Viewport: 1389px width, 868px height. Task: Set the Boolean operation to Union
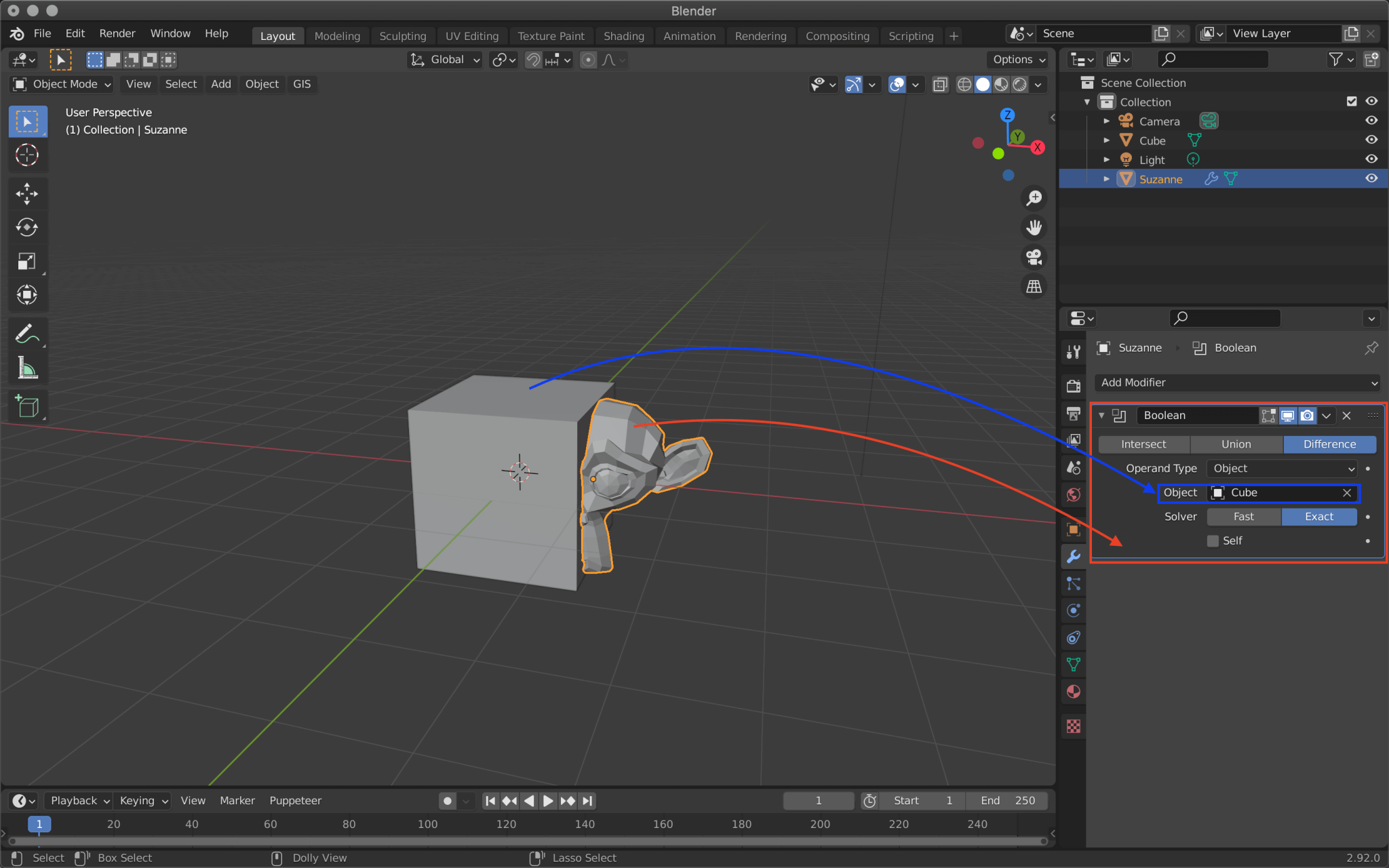tap(1236, 444)
